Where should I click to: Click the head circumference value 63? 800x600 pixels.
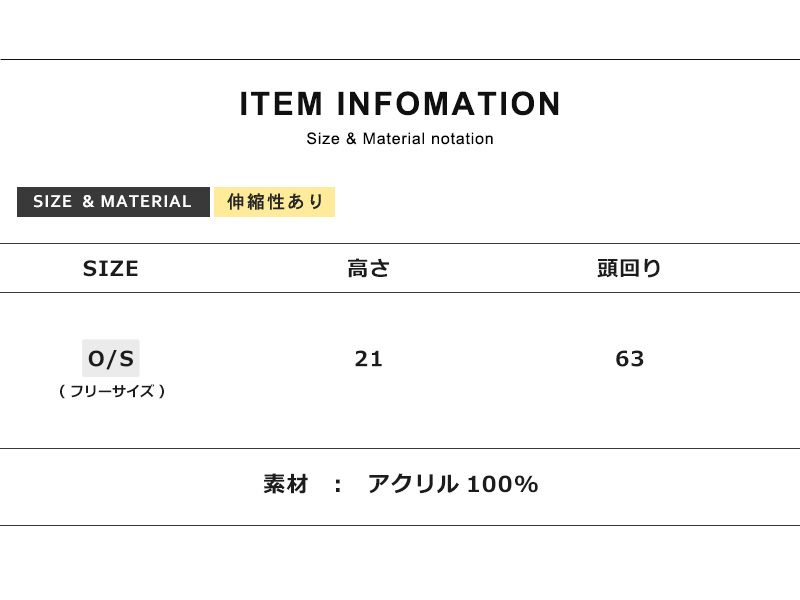point(630,359)
